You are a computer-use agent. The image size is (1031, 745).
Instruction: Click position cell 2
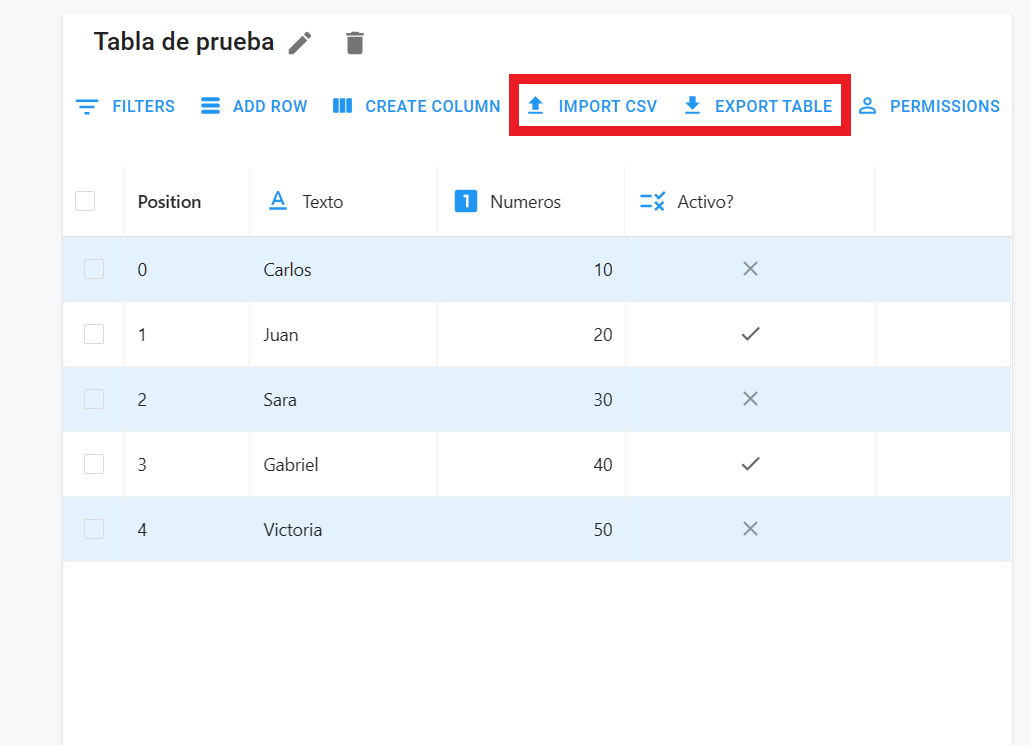pos(187,399)
